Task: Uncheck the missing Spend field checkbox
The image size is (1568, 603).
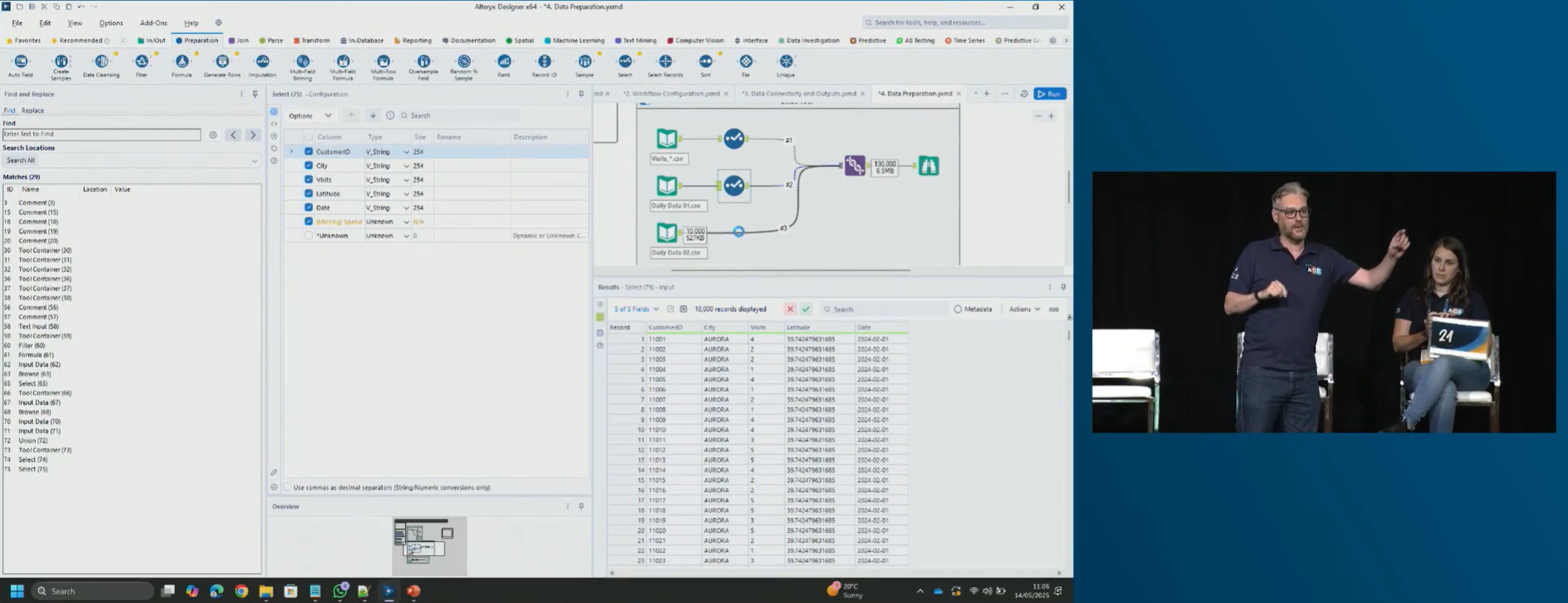Action: 308,221
